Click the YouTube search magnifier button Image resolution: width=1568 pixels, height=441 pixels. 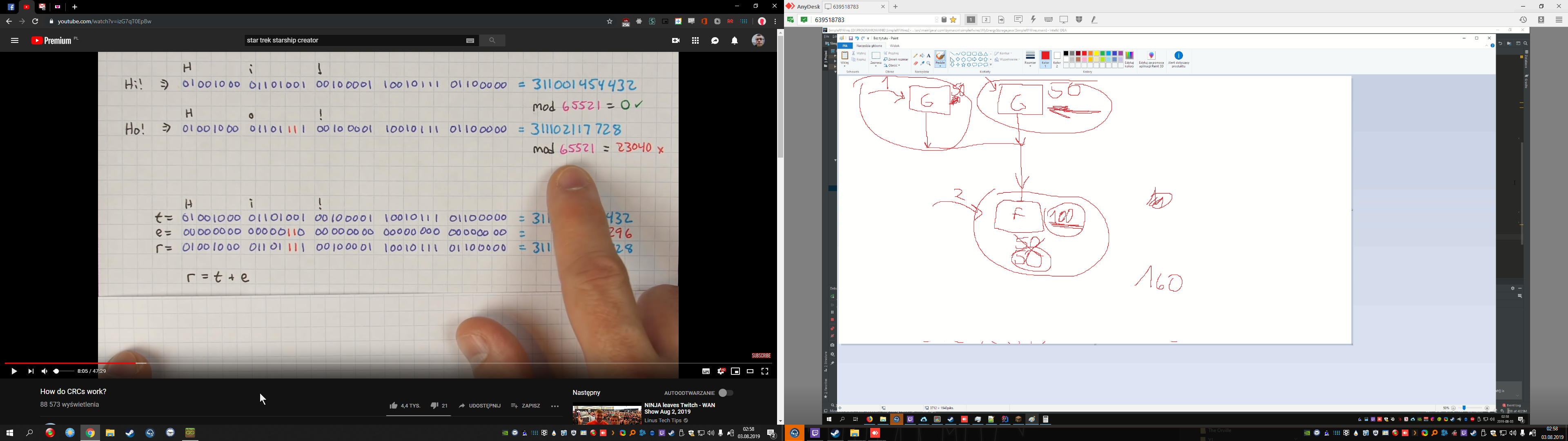tap(492, 41)
